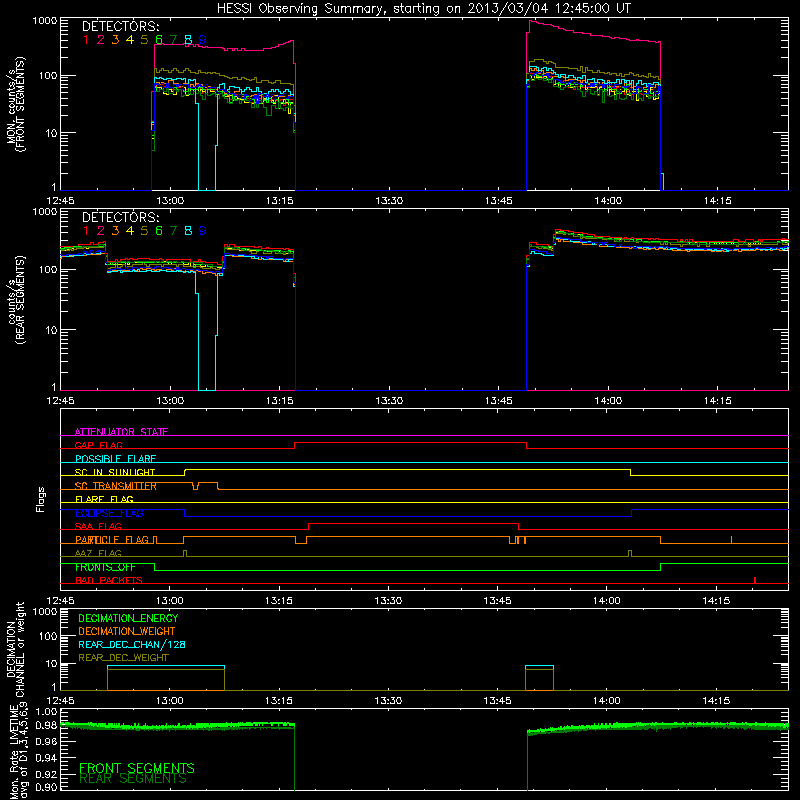Click detector '3' legend in front segments plot
This screenshot has width=800, height=800.
pyautogui.click(x=115, y=40)
